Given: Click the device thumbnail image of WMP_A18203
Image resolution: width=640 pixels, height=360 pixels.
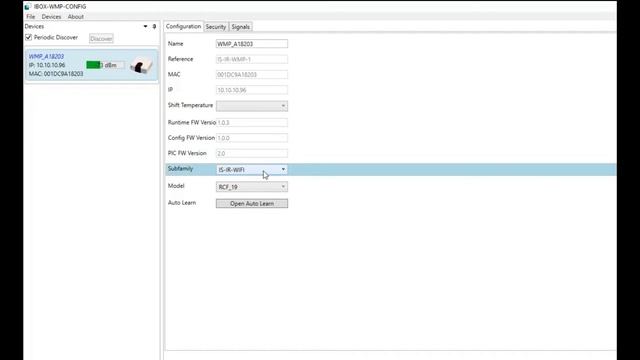Looking at the screenshot, I should tap(141, 66).
